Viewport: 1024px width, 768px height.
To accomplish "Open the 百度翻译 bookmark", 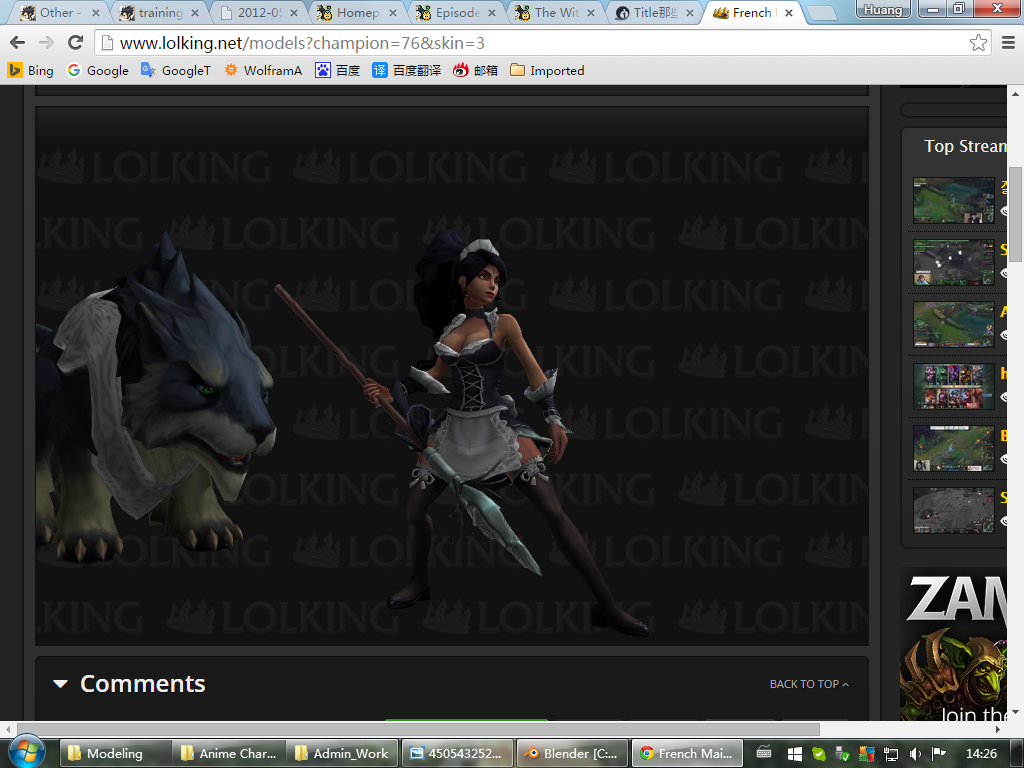I will coord(407,71).
